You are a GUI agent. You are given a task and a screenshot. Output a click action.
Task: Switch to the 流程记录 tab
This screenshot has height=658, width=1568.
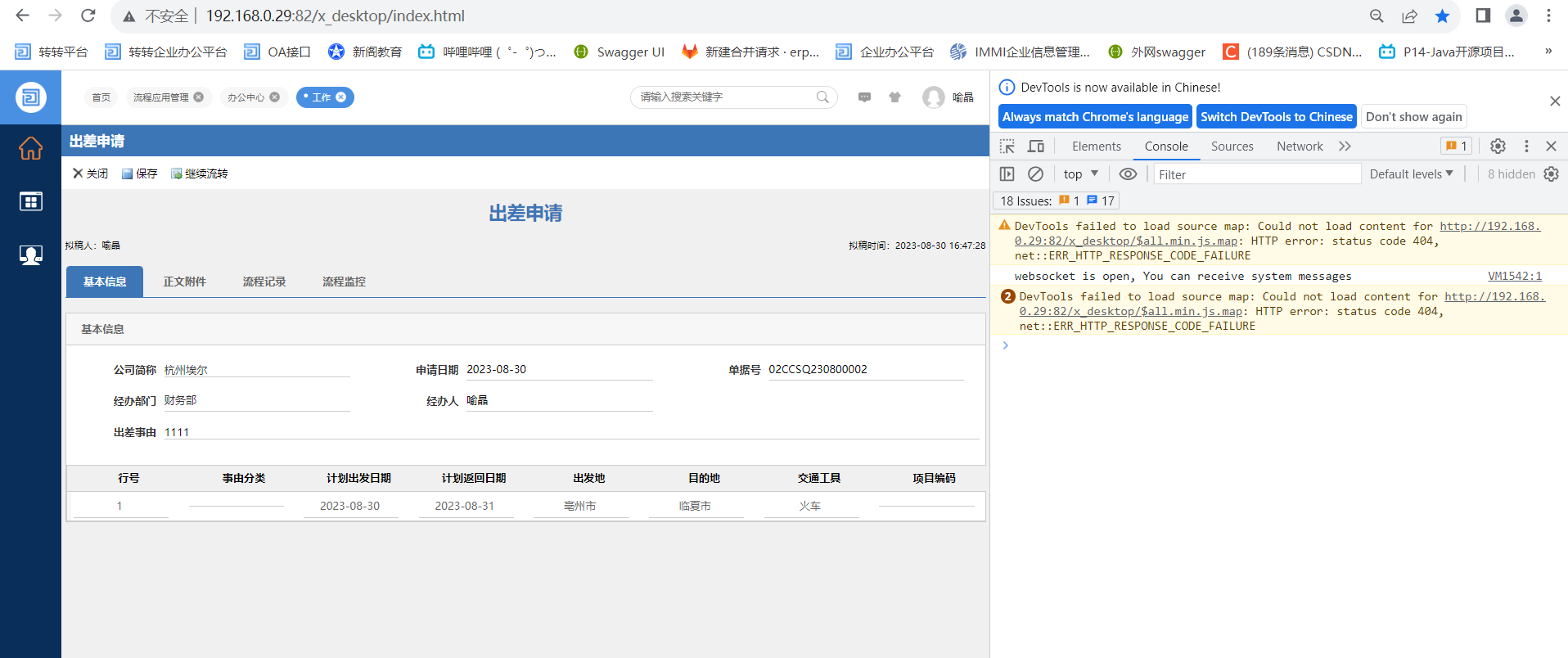point(264,282)
